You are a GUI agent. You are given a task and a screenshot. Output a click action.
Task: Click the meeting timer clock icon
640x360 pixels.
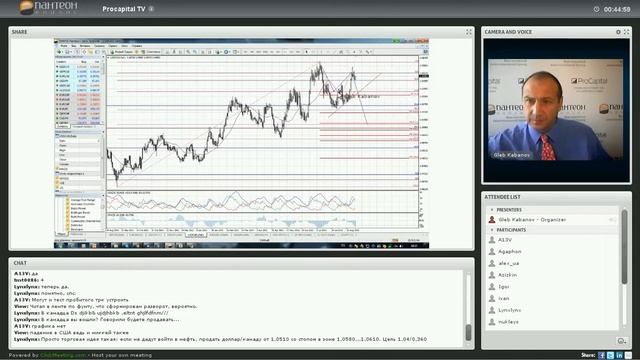point(596,9)
